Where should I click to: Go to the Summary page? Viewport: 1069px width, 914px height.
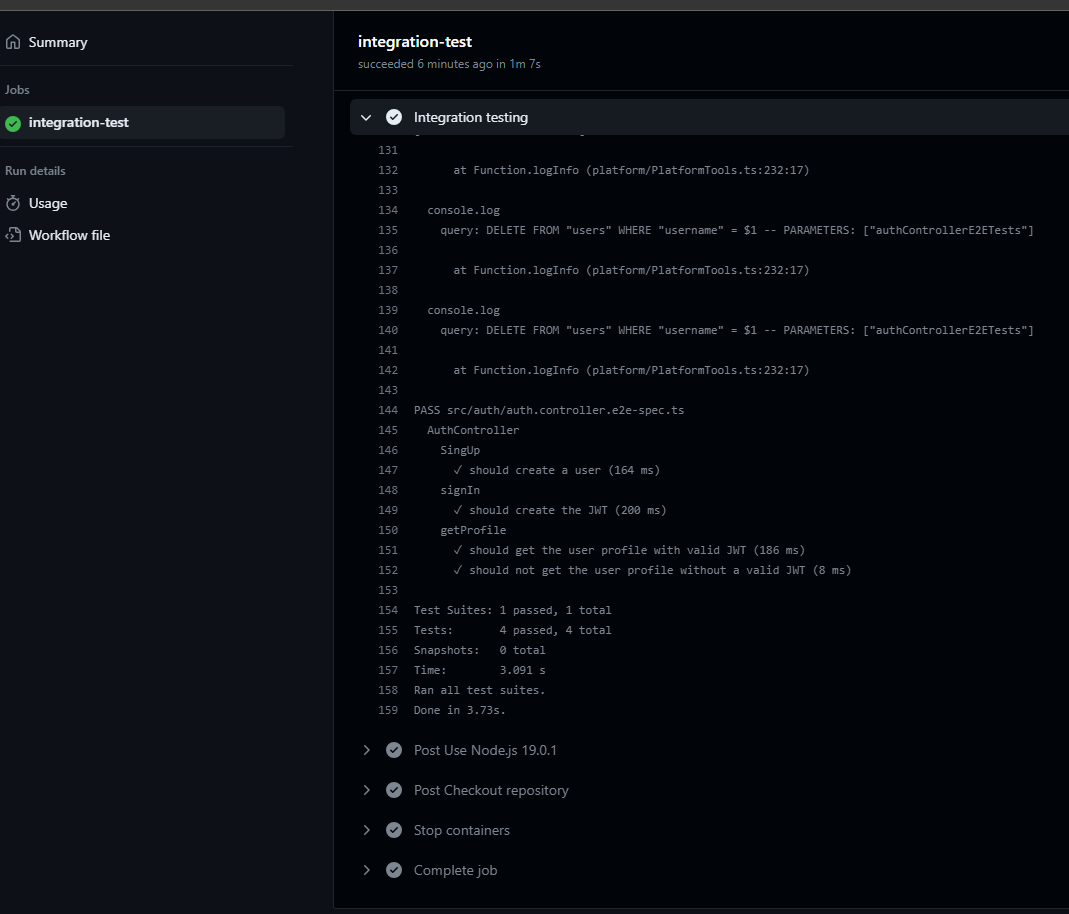coord(58,42)
